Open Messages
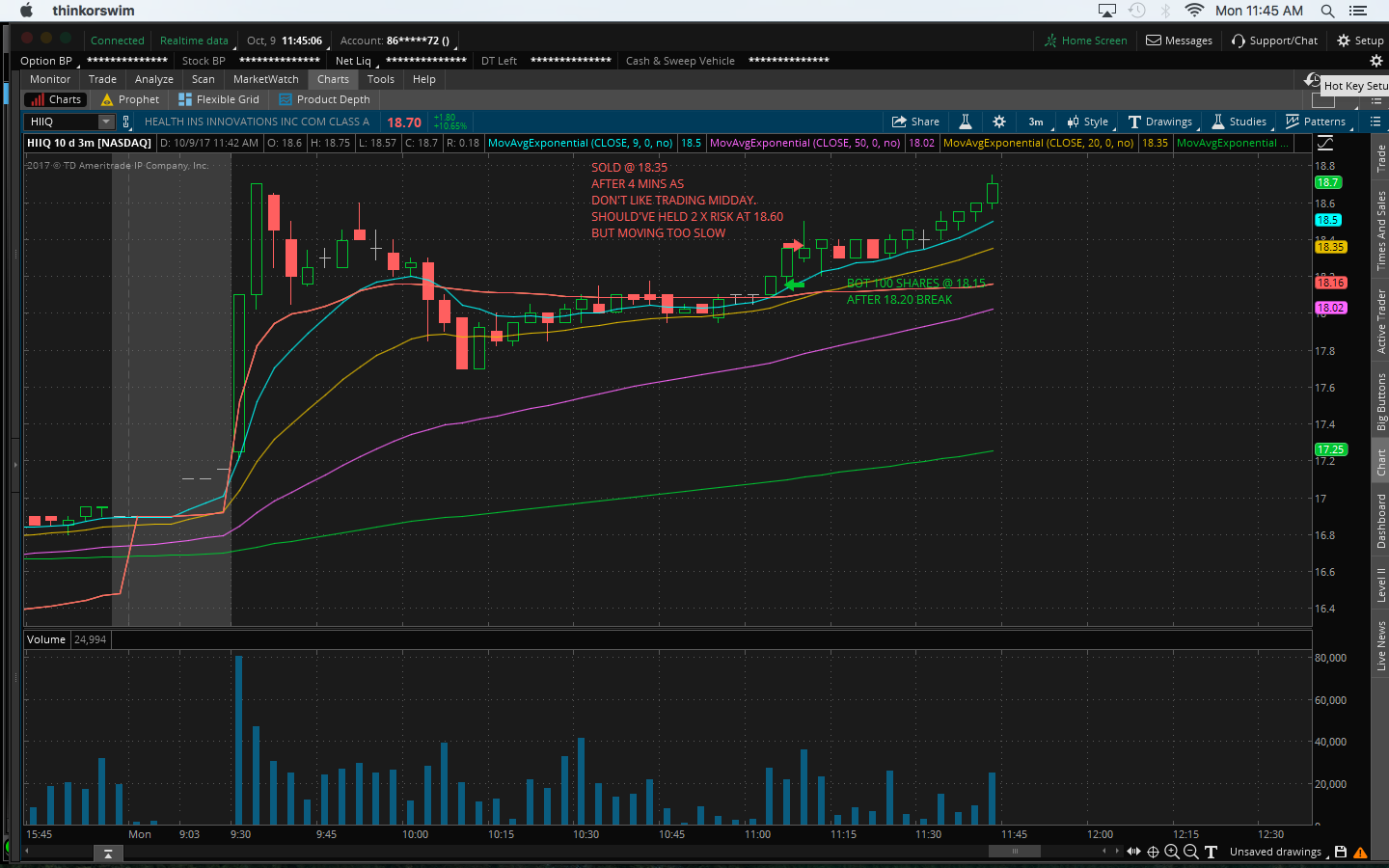1389x868 pixels. [x=1180, y=41]
